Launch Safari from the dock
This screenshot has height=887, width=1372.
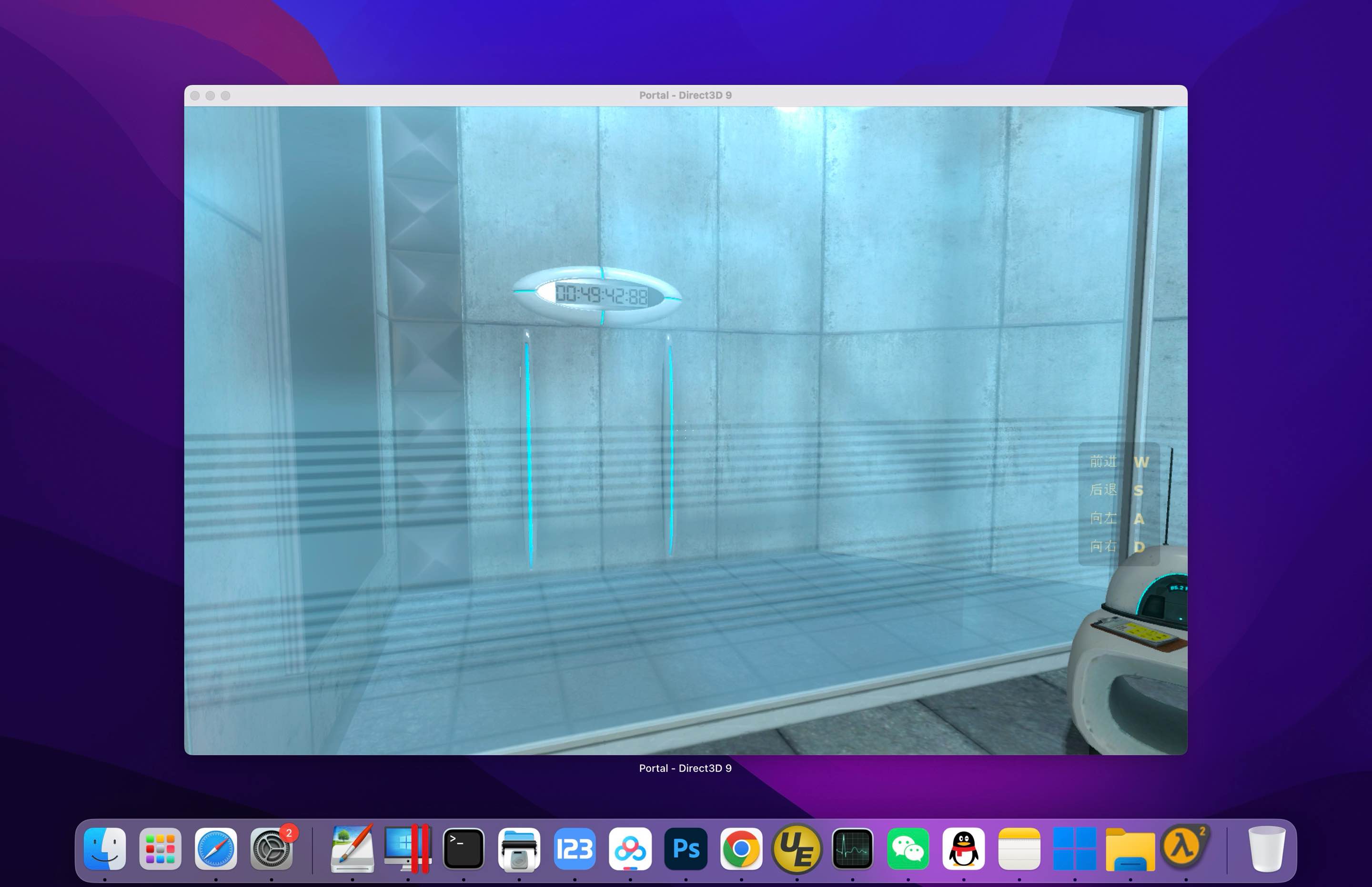(216, 848)
